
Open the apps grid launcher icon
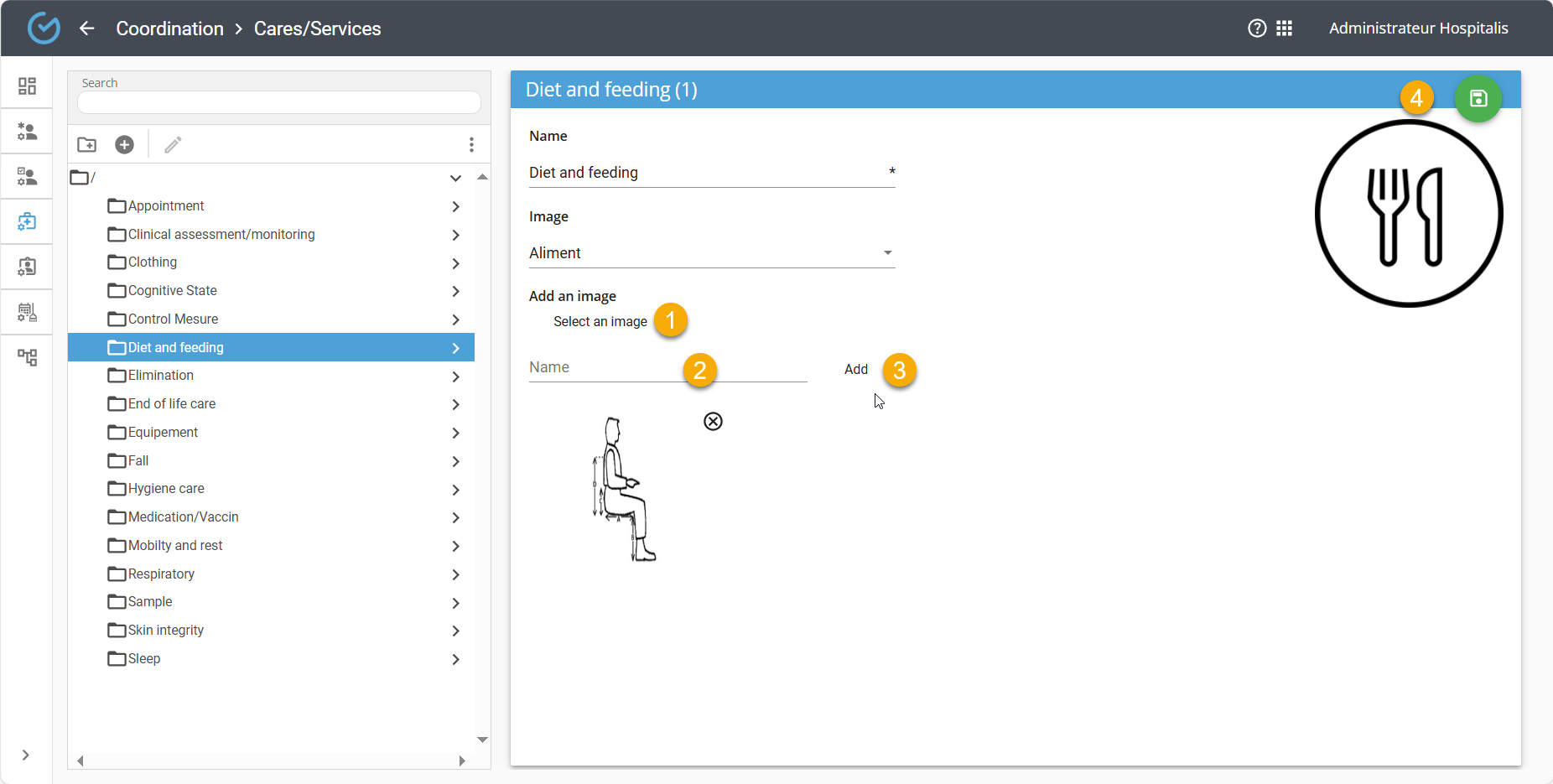tap(1284, 29)
